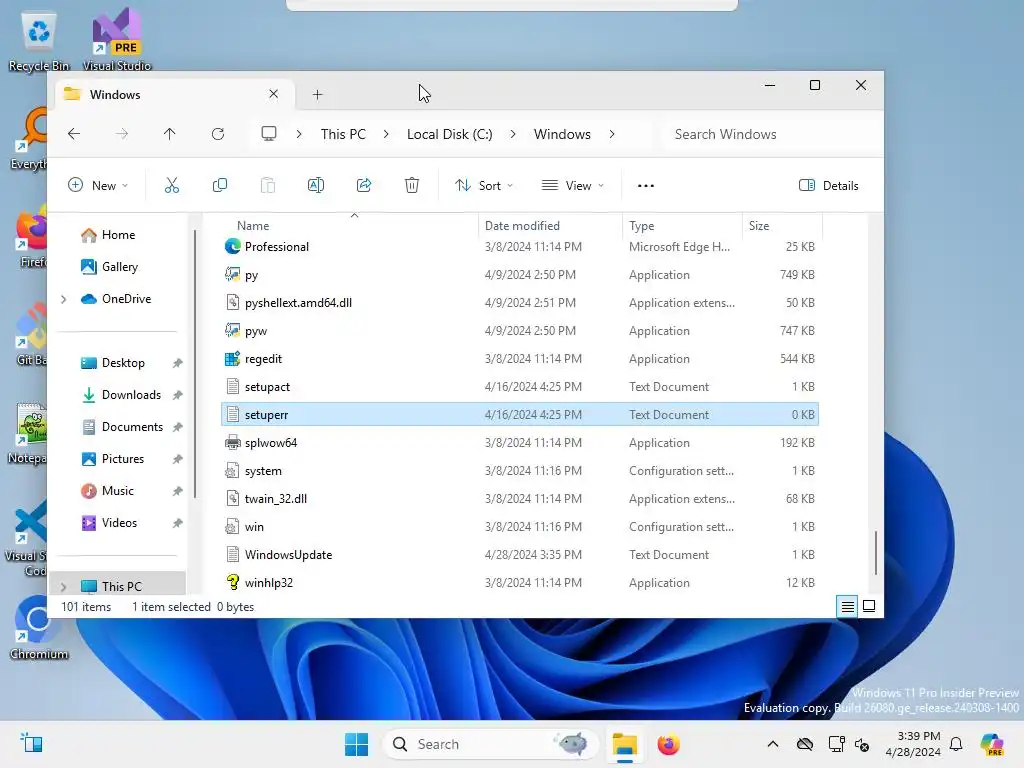The width and height of the screenshot is (1024, 768).
Task: Show hidden system tray icons
Action: point(773,744)
